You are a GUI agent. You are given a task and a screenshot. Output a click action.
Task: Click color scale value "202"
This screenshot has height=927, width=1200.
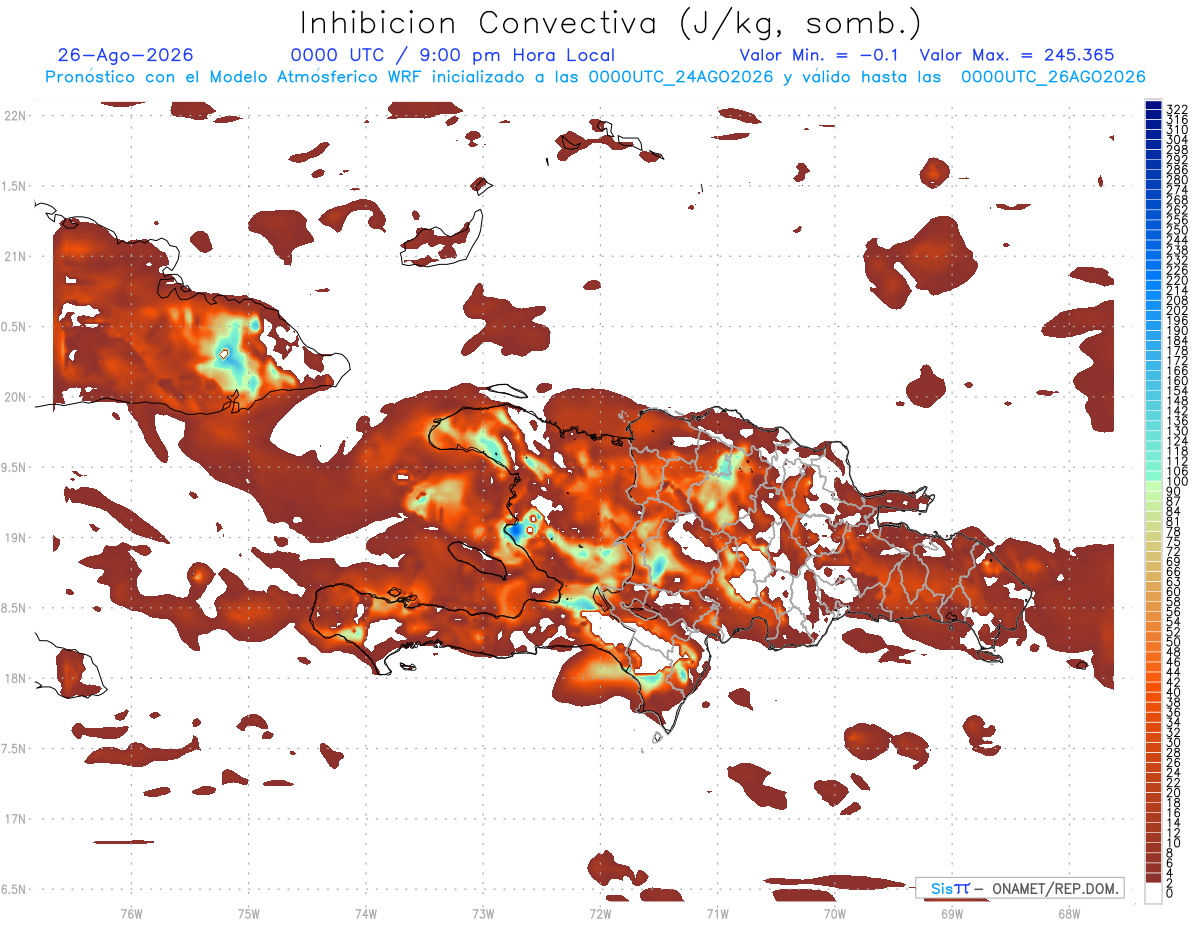(x=1177, y=311)
